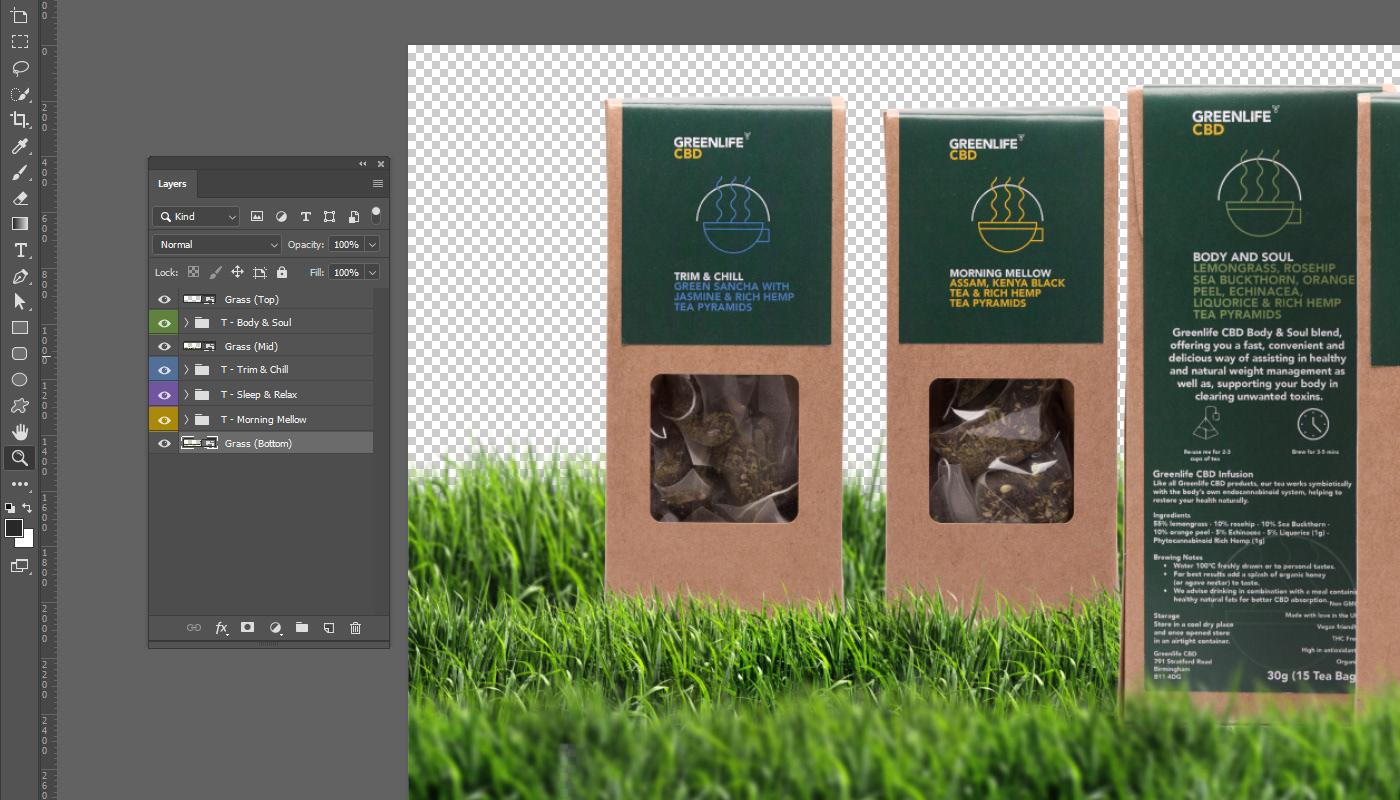
Task: Hide the T - Body & Soul group
Action: [x=164, y=323]
